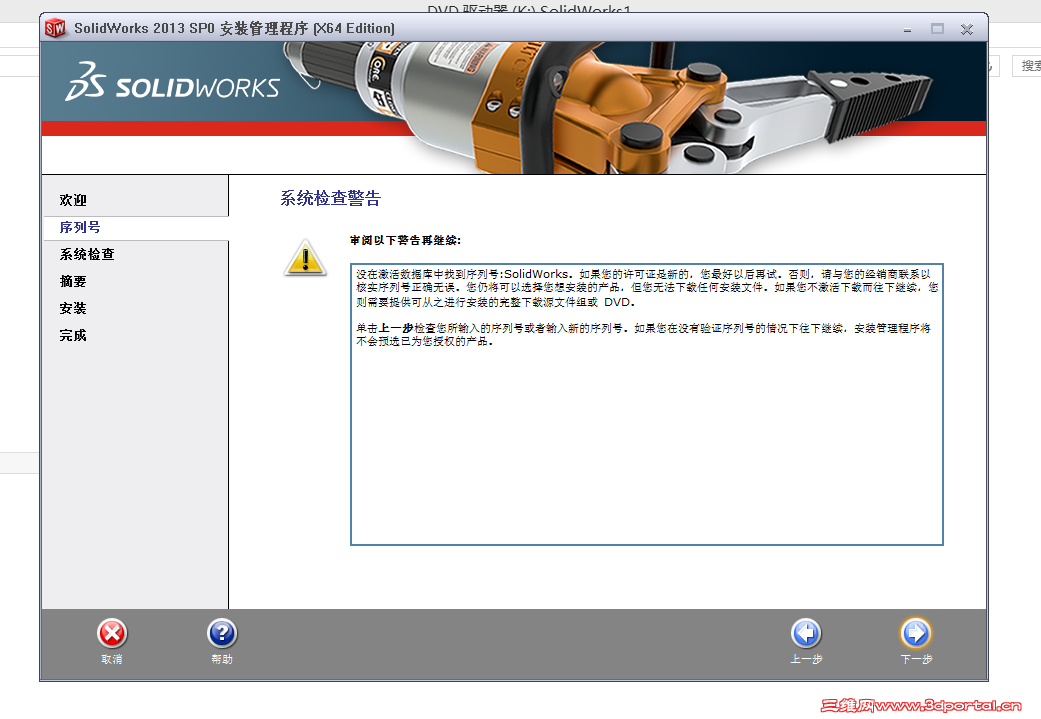
Task: Close the SolidWorks installation manager window
Action: pyautogui.click(x=967, y=29)
